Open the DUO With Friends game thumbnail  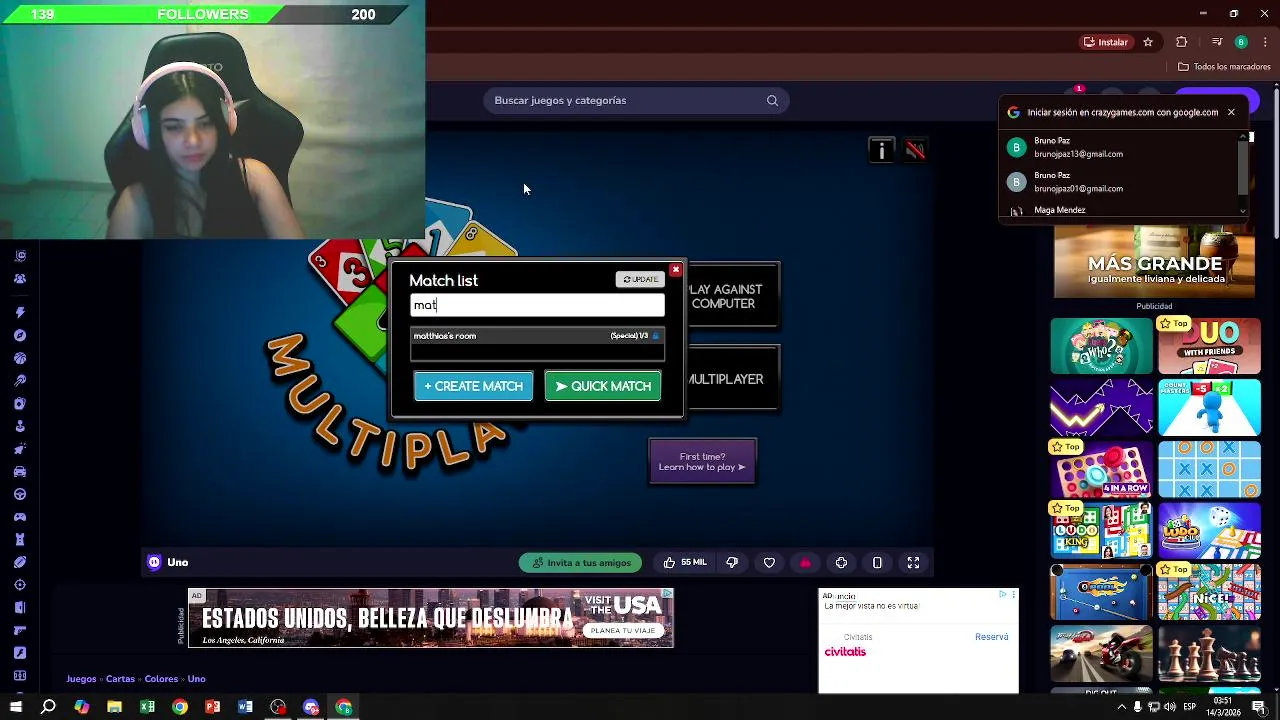pos(1209,346)
